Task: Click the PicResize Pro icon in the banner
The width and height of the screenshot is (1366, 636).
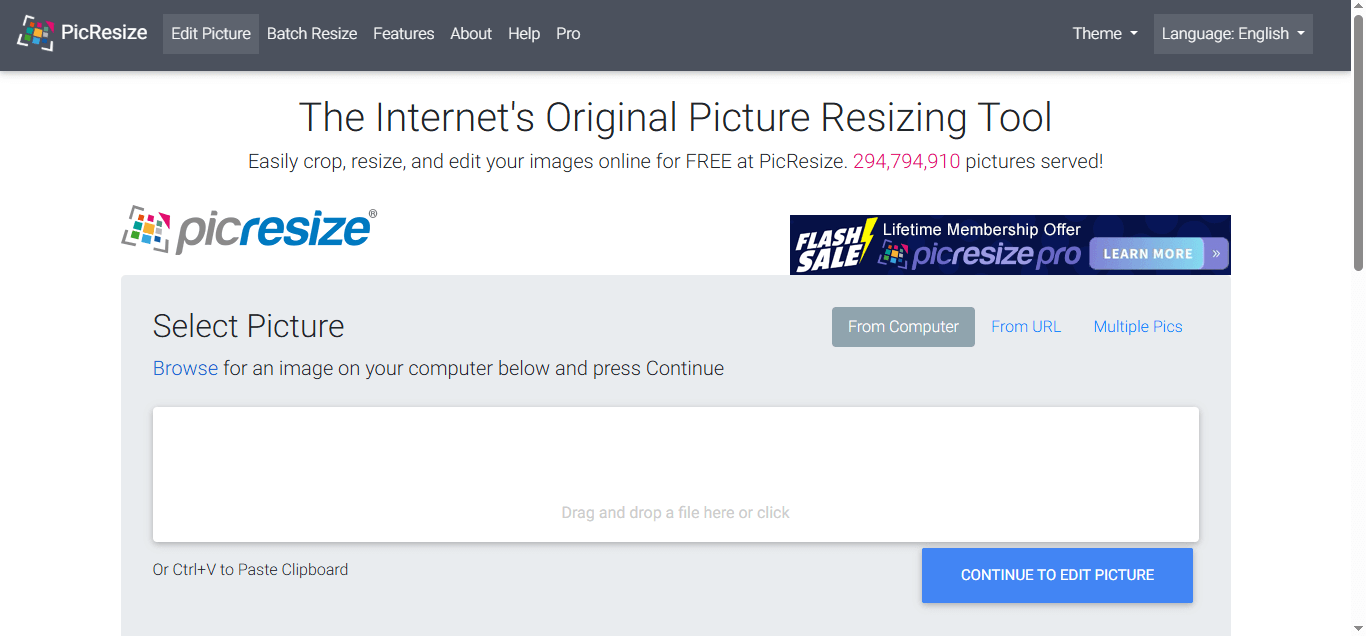Action: click(x=893, y=253)
